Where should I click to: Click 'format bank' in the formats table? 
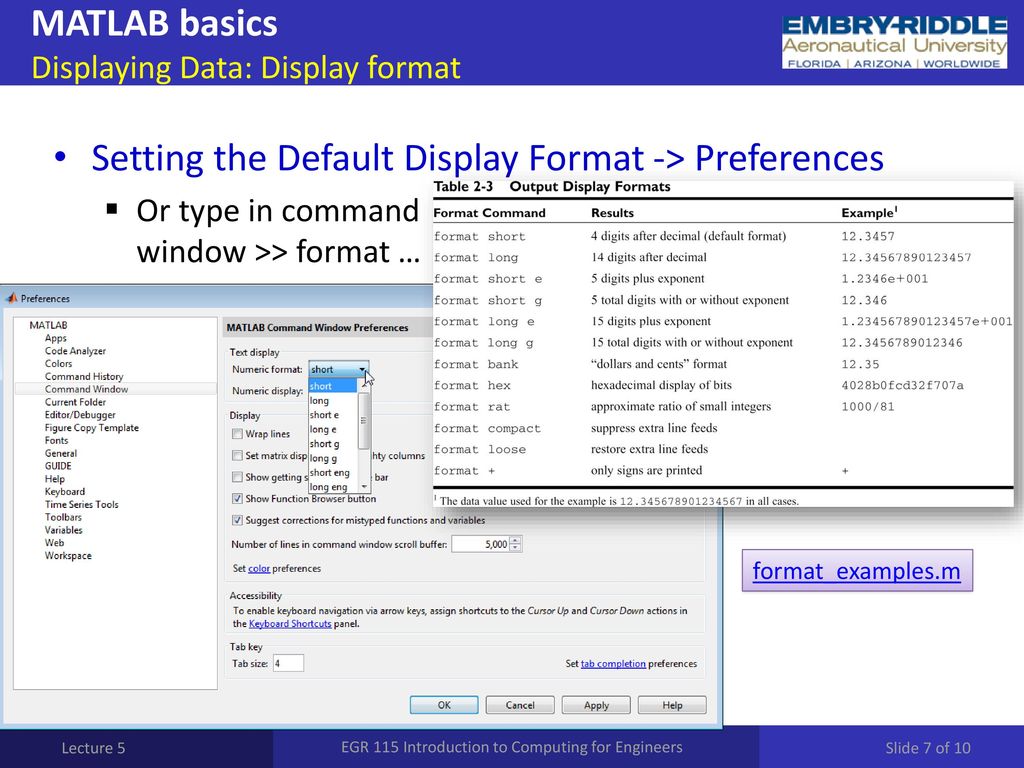tap(475, 364)
